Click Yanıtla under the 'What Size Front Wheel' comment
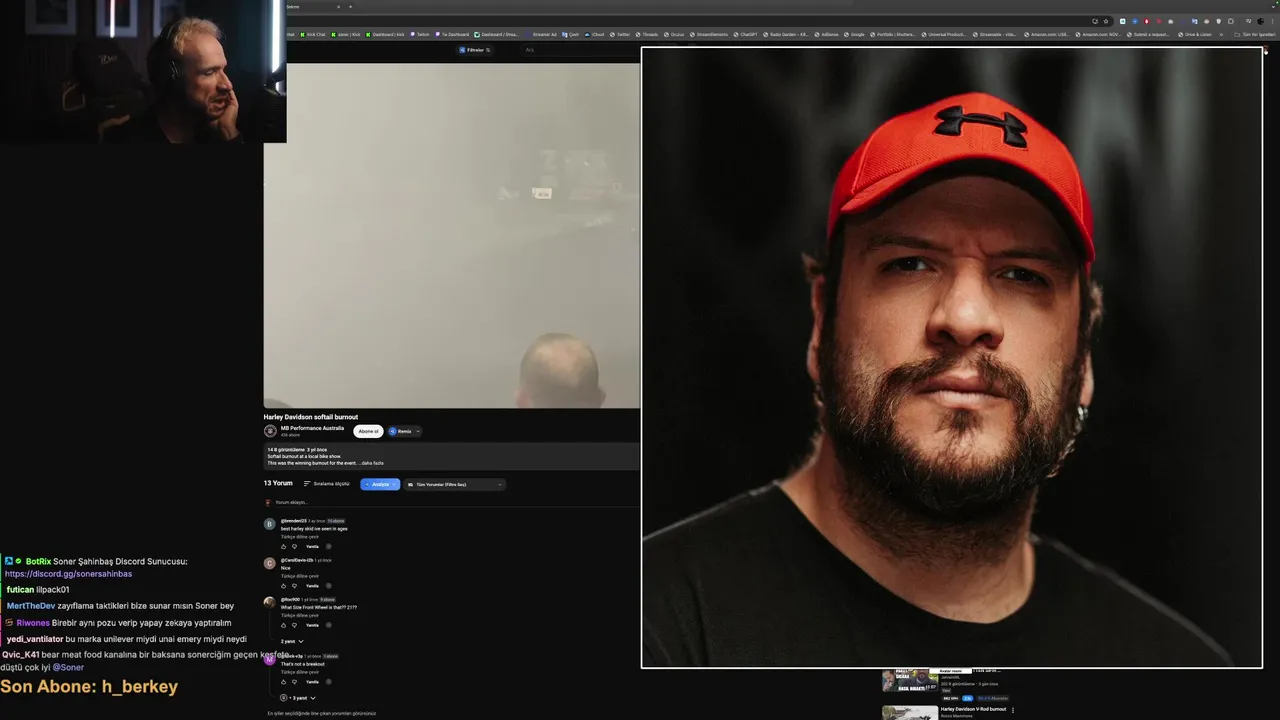 point(312,625)
